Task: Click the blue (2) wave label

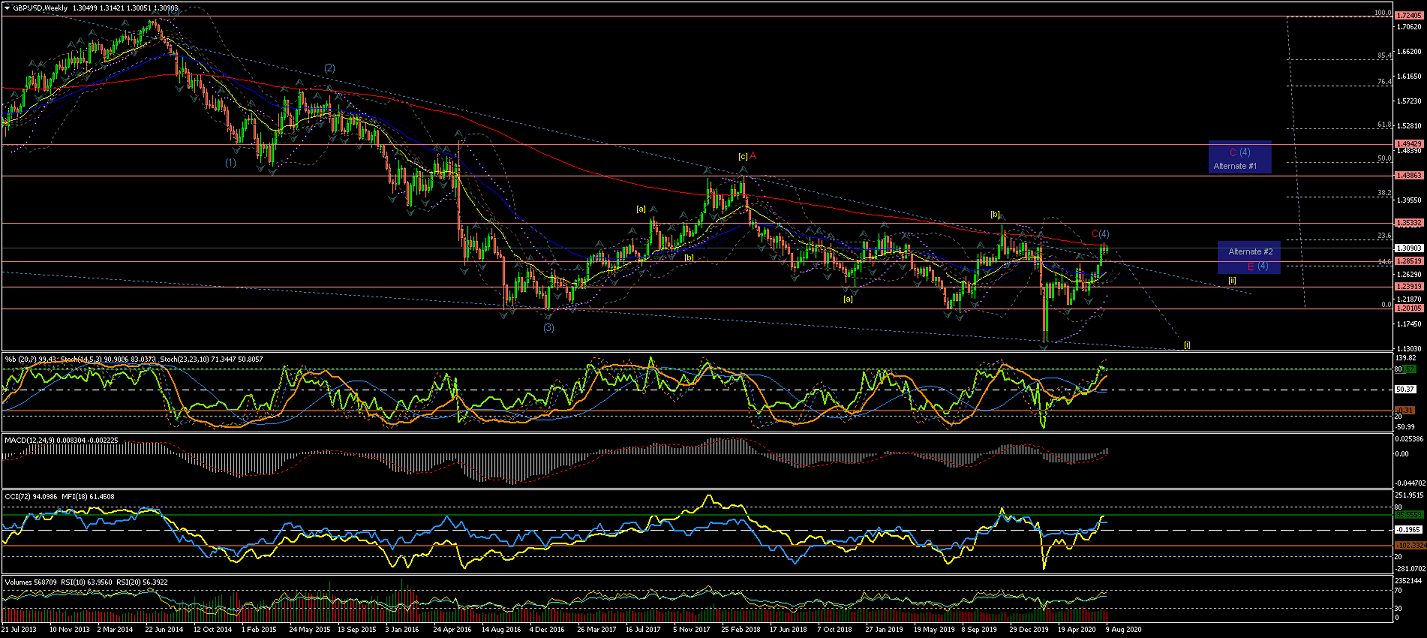Action: (x=329, y=69)
